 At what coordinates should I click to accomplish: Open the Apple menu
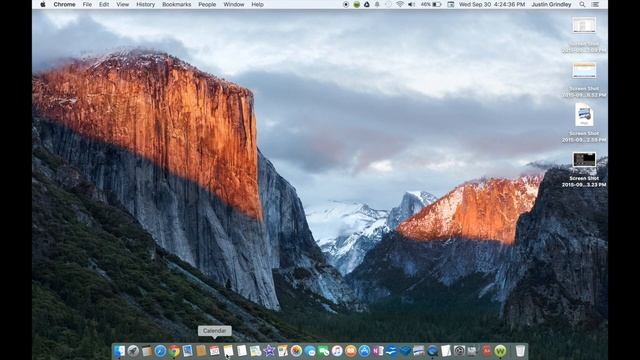[43, 4]
